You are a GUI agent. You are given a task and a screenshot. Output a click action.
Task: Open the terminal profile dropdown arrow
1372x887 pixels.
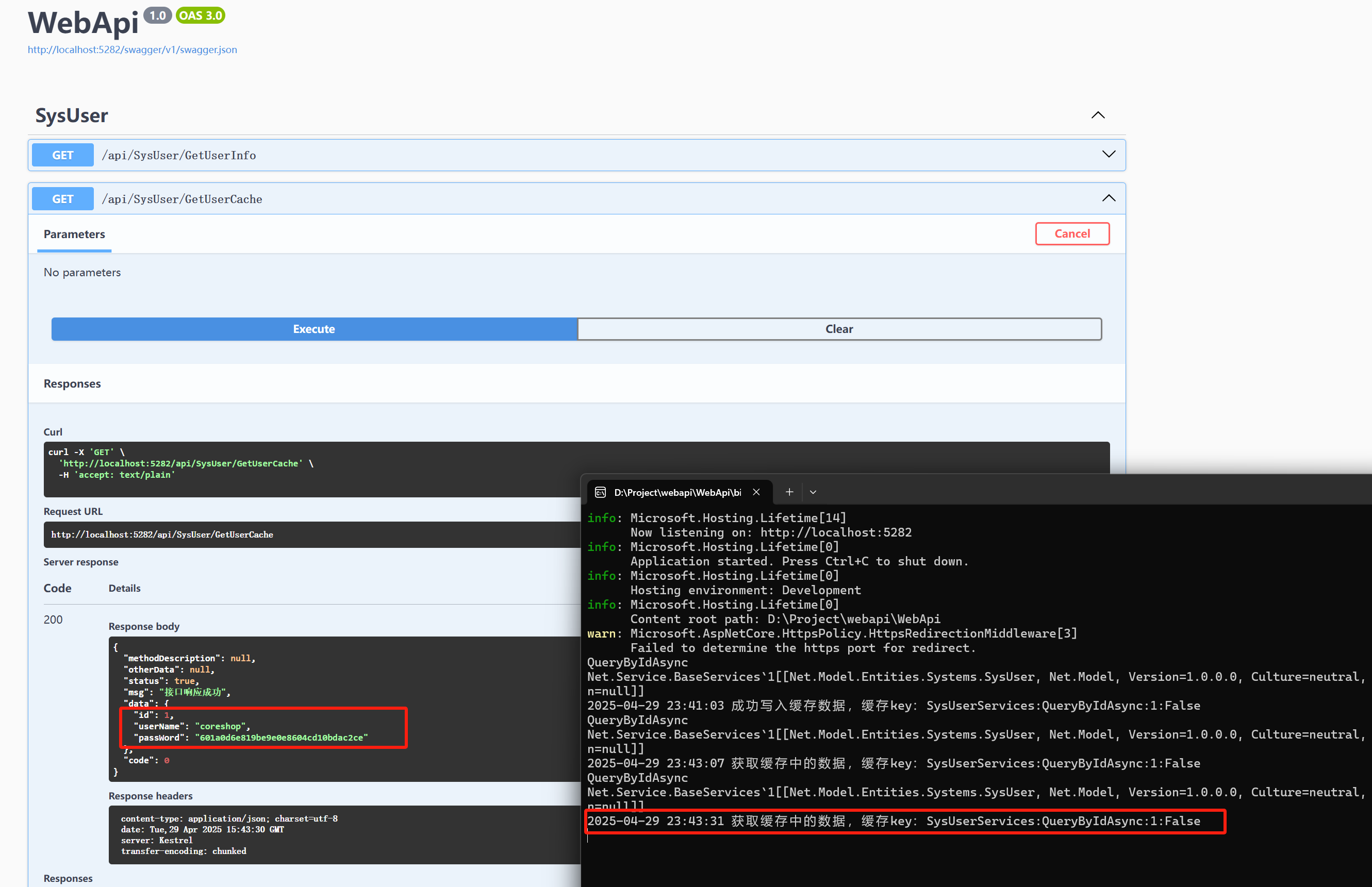tap(813, 492)
